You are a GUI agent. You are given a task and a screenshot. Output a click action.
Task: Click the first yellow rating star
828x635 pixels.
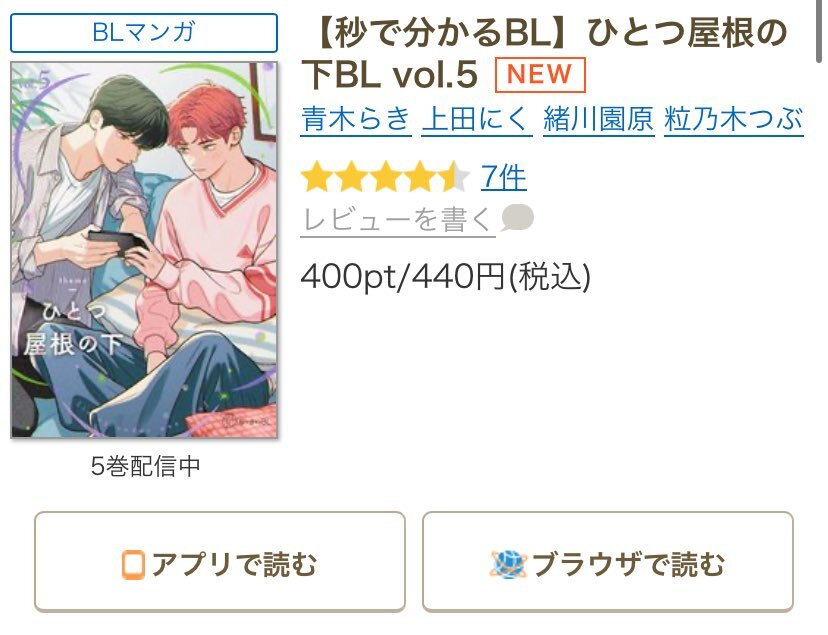click(317, 177)
